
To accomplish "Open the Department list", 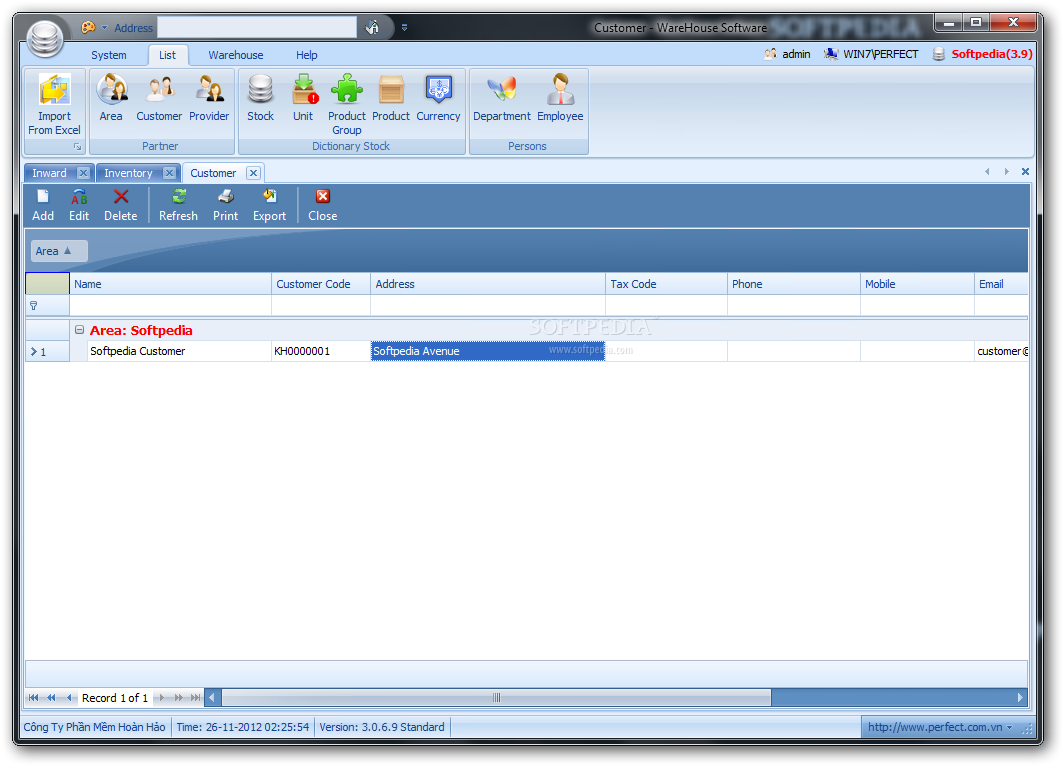I will pyautogui.click(x=502, y=98).
